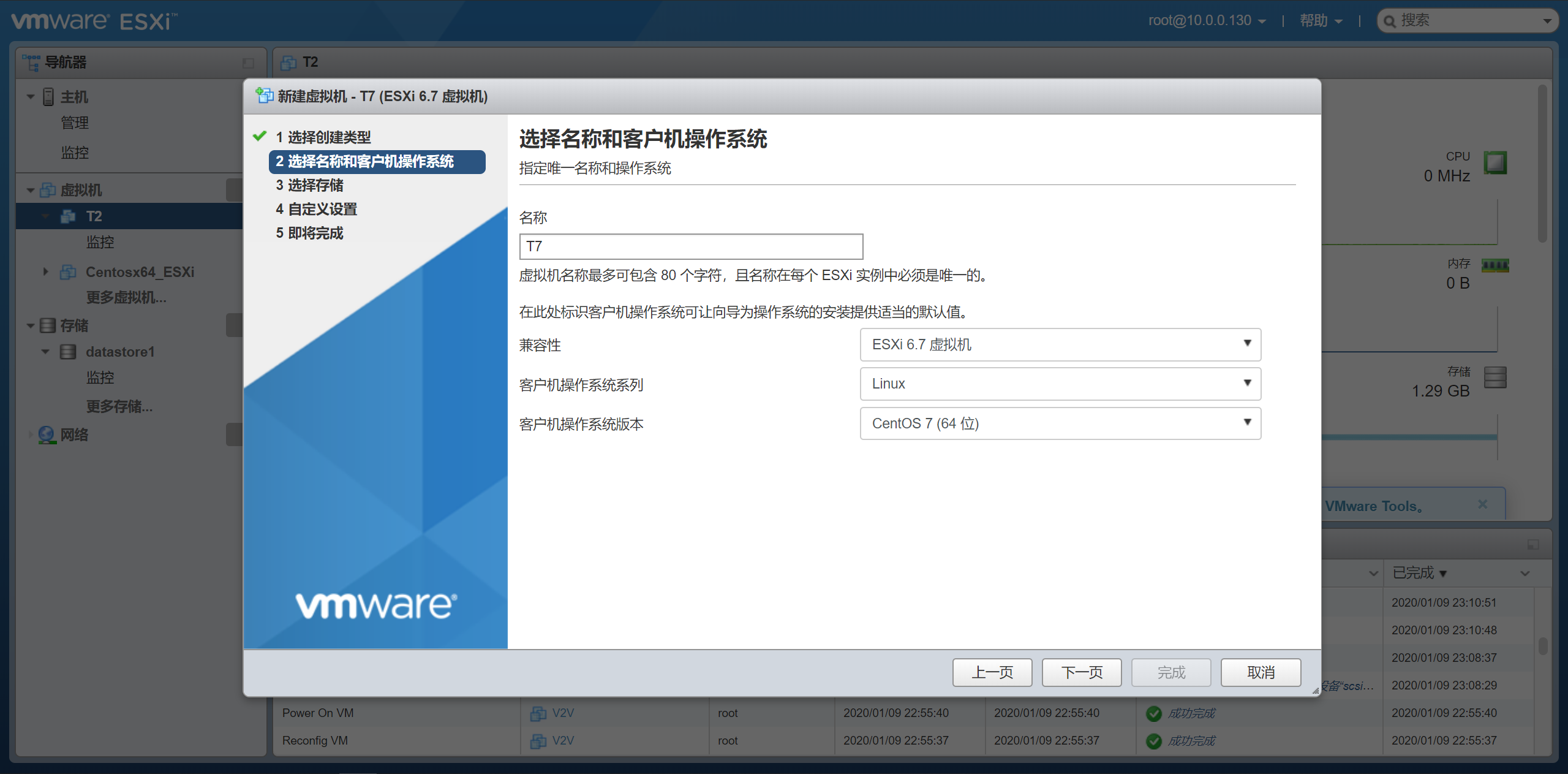Click the Navigator panel icon

pyautogui.click(x=31, y=62)
